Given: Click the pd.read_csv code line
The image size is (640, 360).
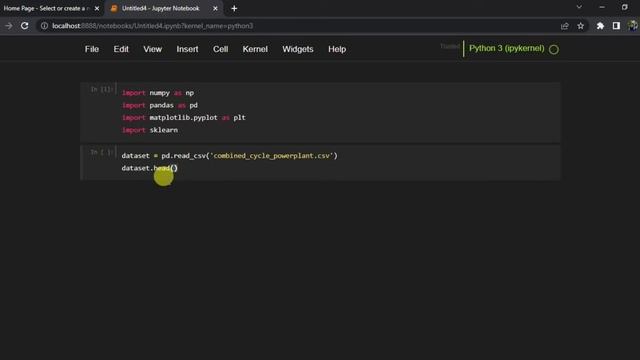Looking at the screenshot, I should [x=229, y=156].
